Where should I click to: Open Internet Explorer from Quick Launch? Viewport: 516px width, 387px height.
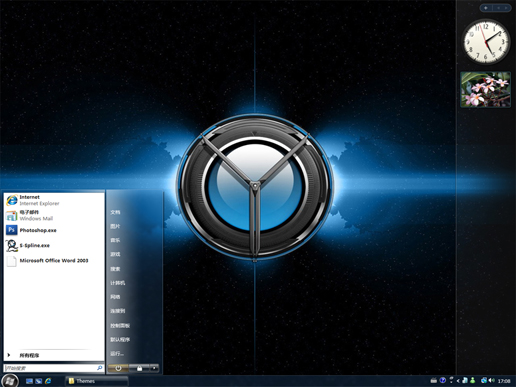[x=48, y=381]
